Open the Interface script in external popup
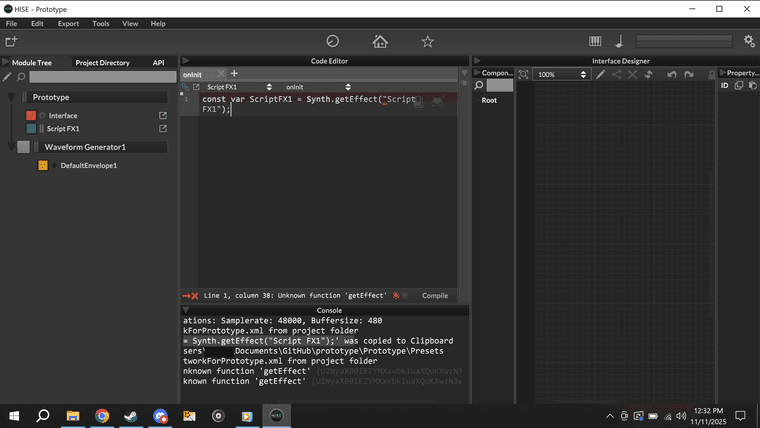Viewport: 760px width, 428px height. [x=163, y=115]
